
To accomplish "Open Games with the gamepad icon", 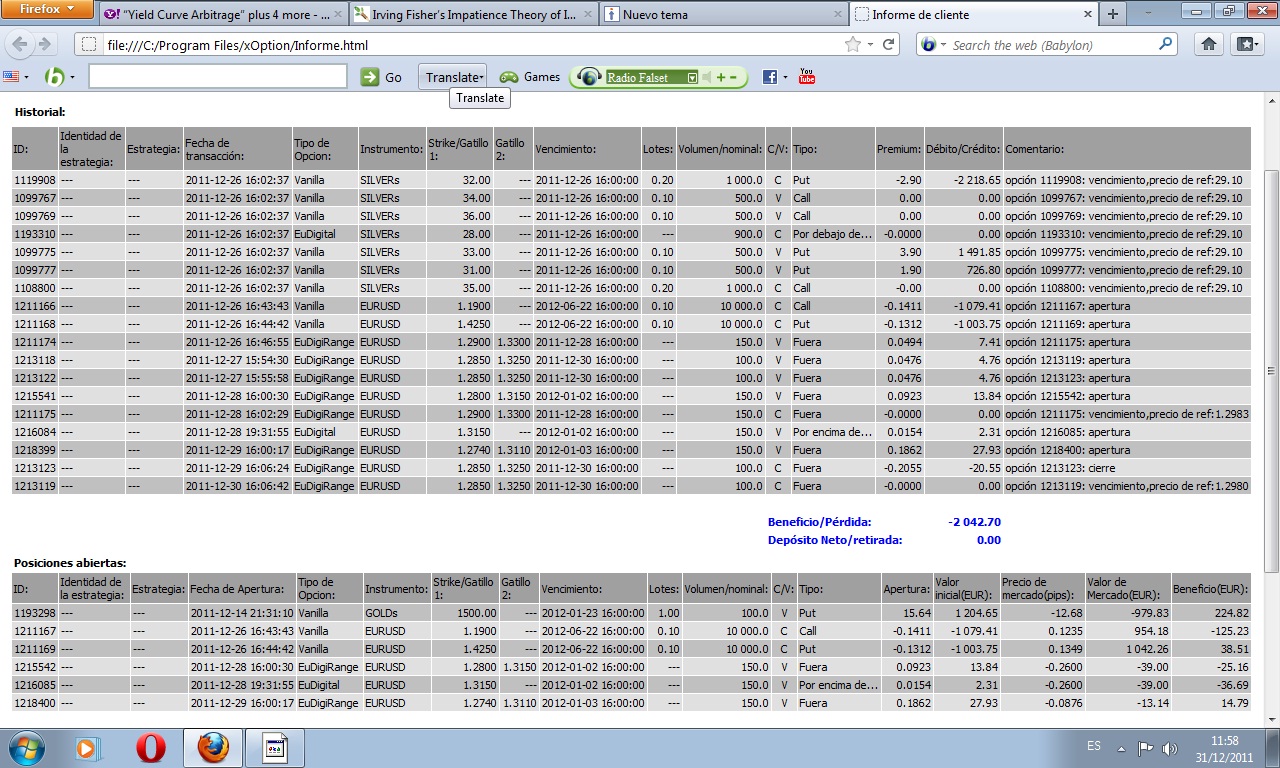I will [x=509, y=77].
